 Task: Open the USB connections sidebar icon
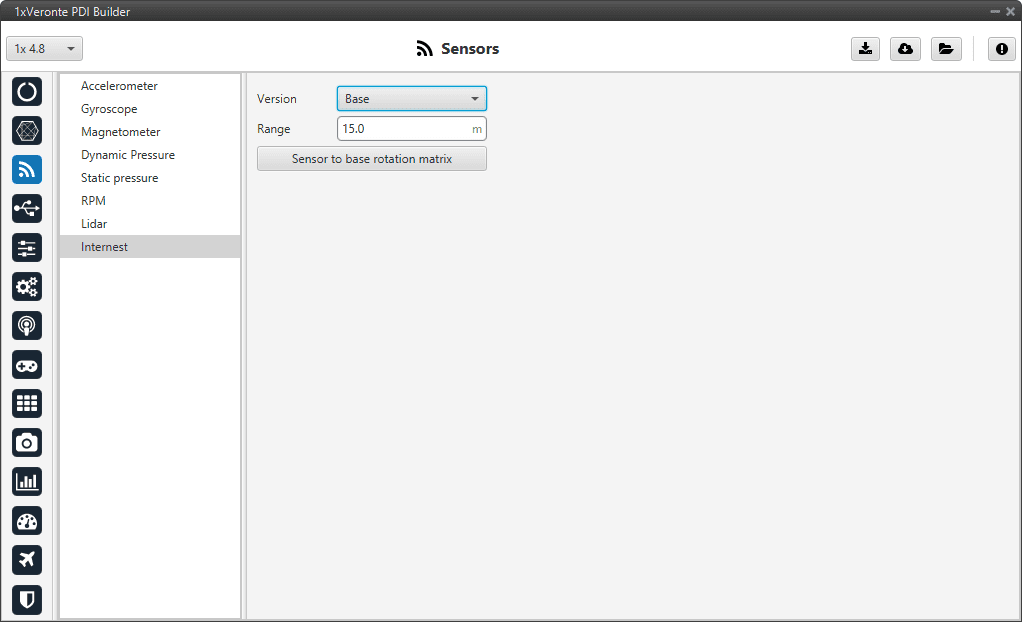(27, 208)
